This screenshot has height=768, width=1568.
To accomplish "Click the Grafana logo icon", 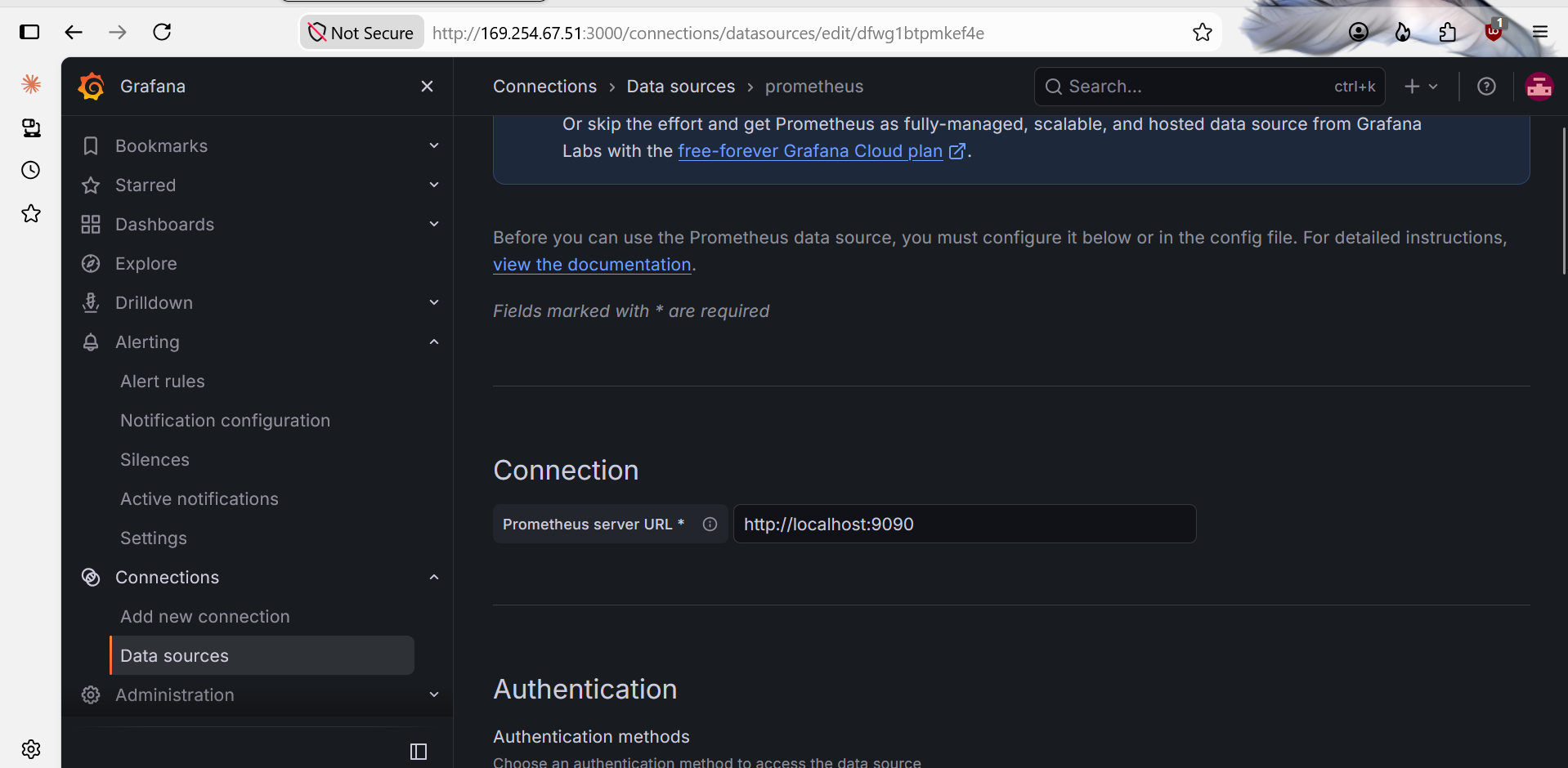I will pyautogui.click(x=92, y=87).
